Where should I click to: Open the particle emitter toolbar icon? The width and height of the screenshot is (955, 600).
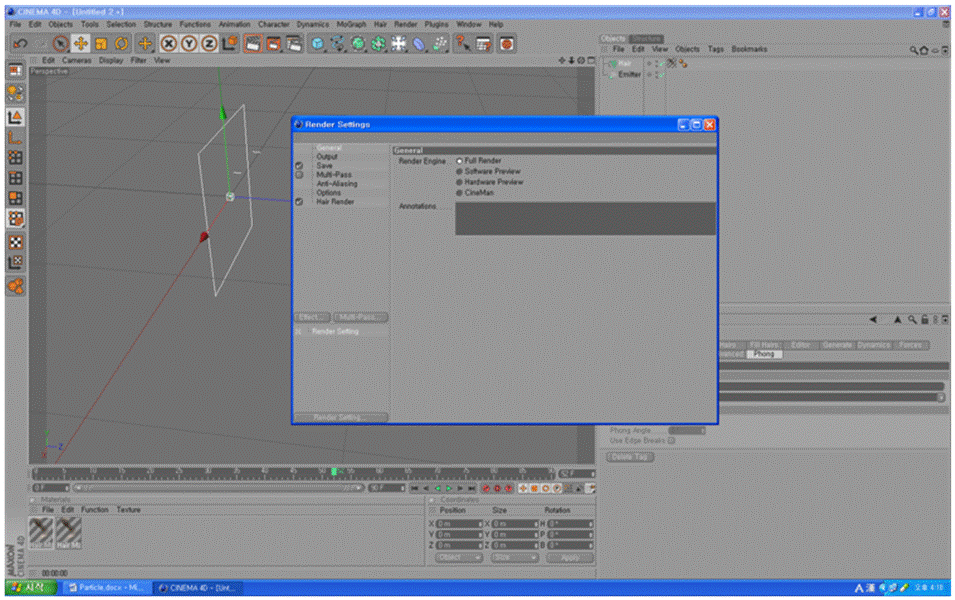pyautogui.click(x=440, y=44)
